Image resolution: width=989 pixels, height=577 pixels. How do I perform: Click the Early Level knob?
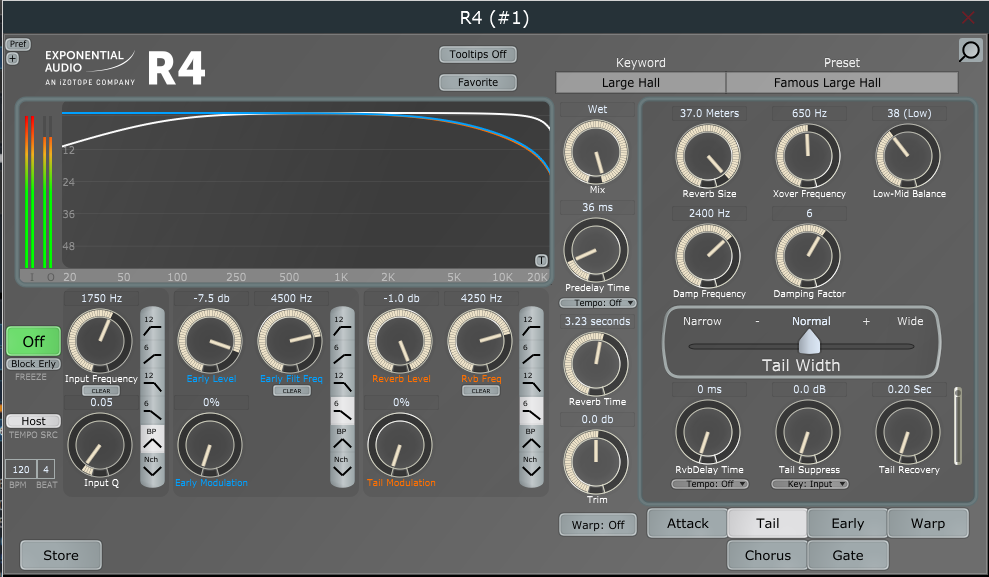210,341
